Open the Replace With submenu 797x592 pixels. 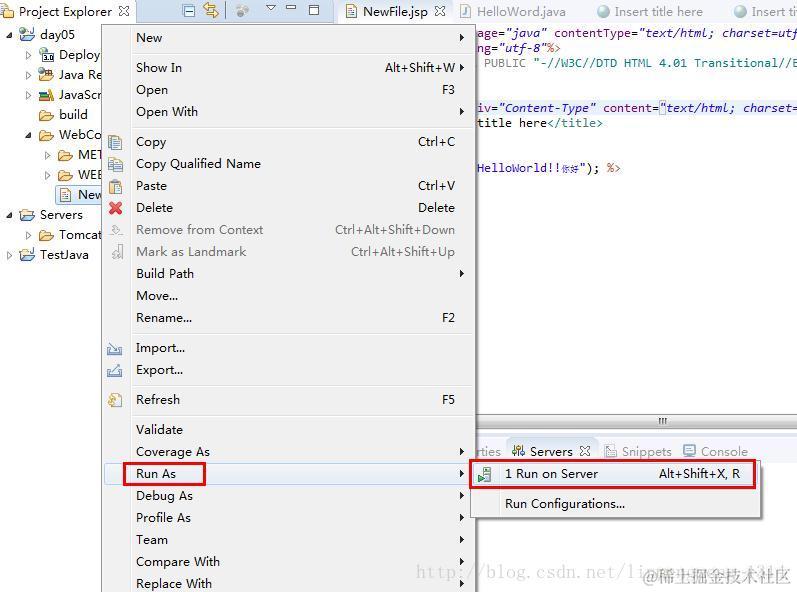tap(289, 583)
